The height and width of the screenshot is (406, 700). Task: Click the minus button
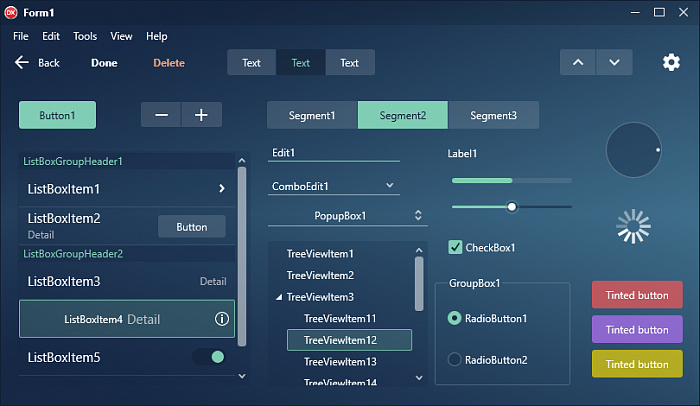(x=161, y=115)
